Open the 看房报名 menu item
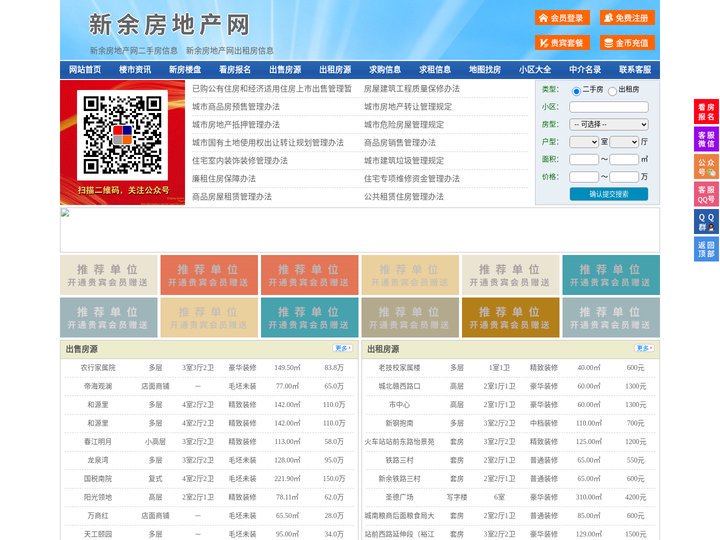 point(235,70)
